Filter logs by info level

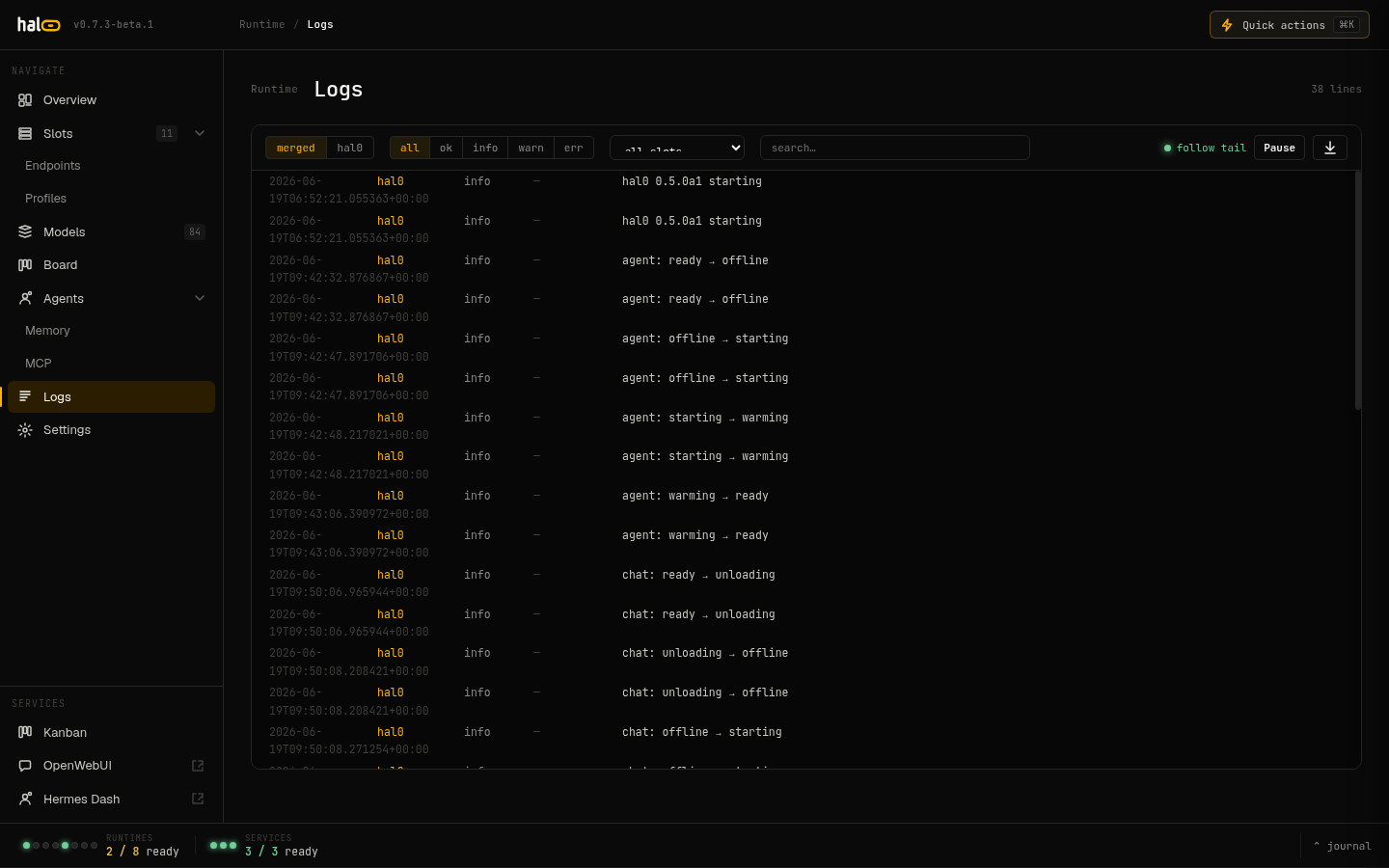485,148
